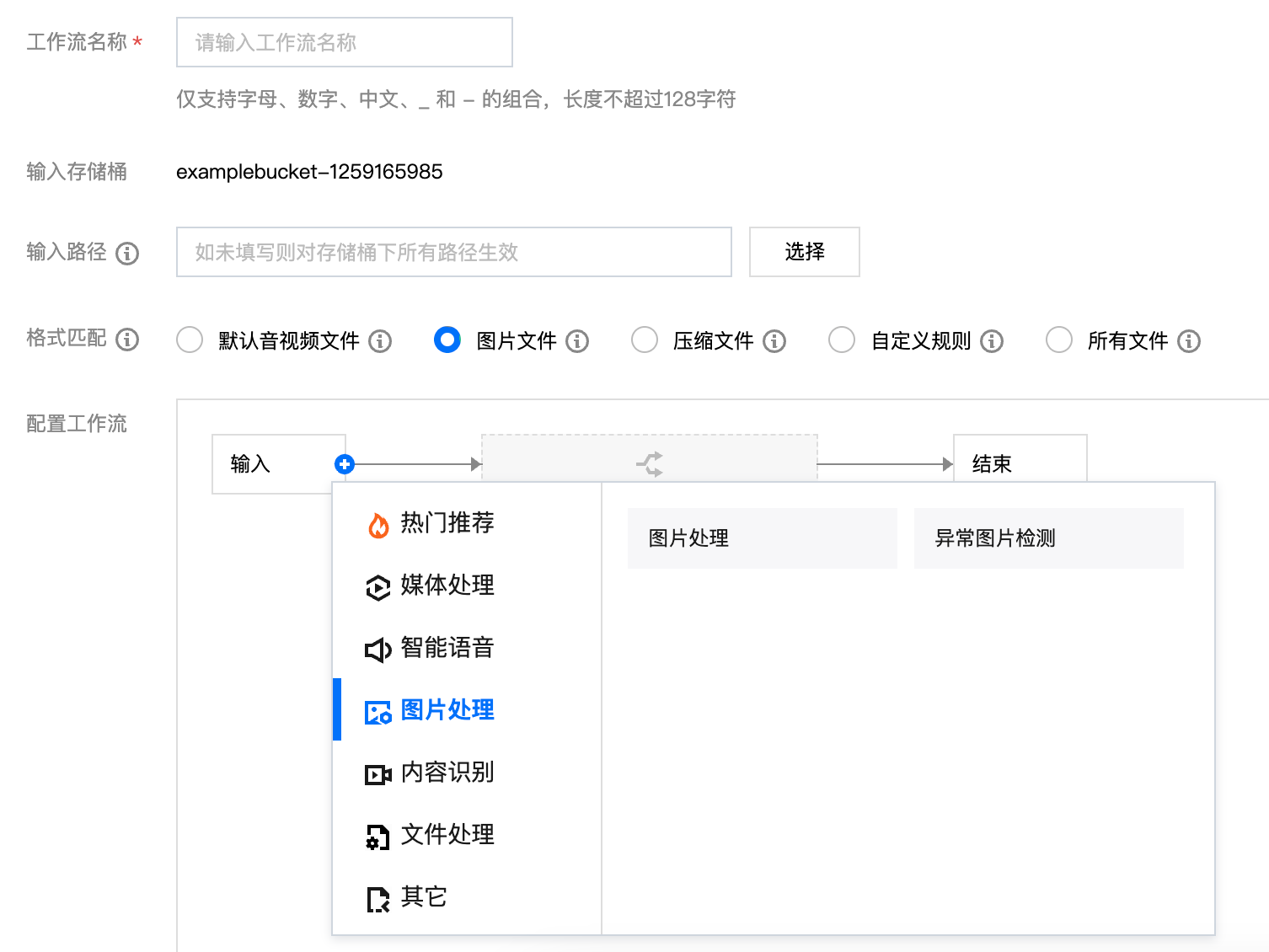Select the 压缩文件 radio button
Screen dimensions: 1269x952
[x=645, y=340]
